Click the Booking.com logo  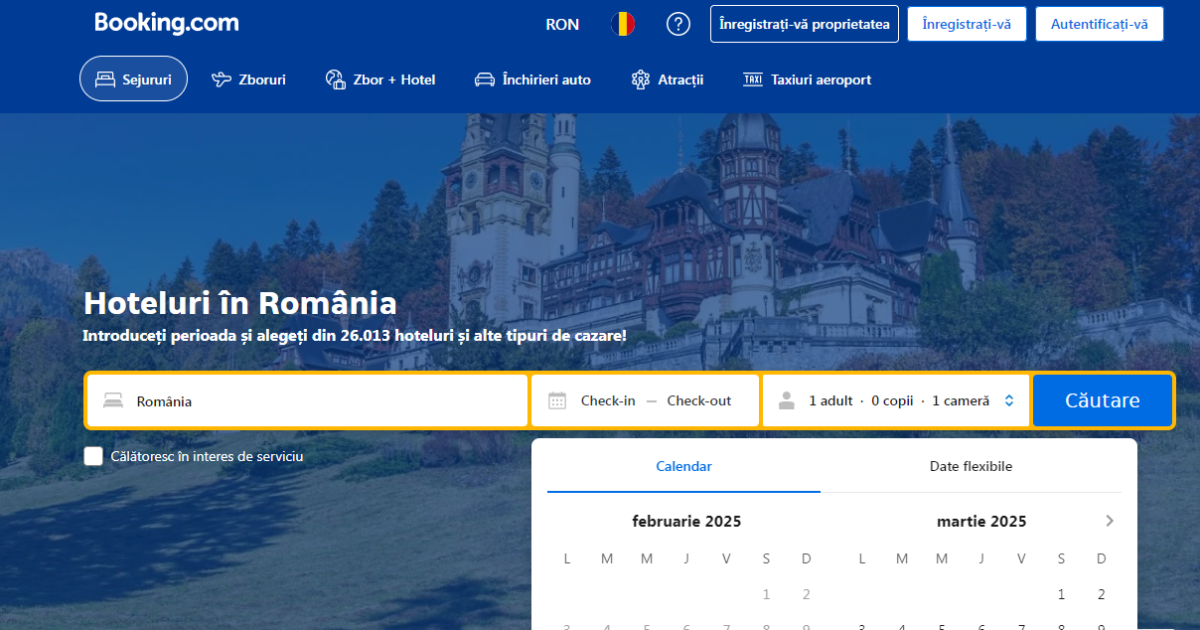(x=166, y=22)
